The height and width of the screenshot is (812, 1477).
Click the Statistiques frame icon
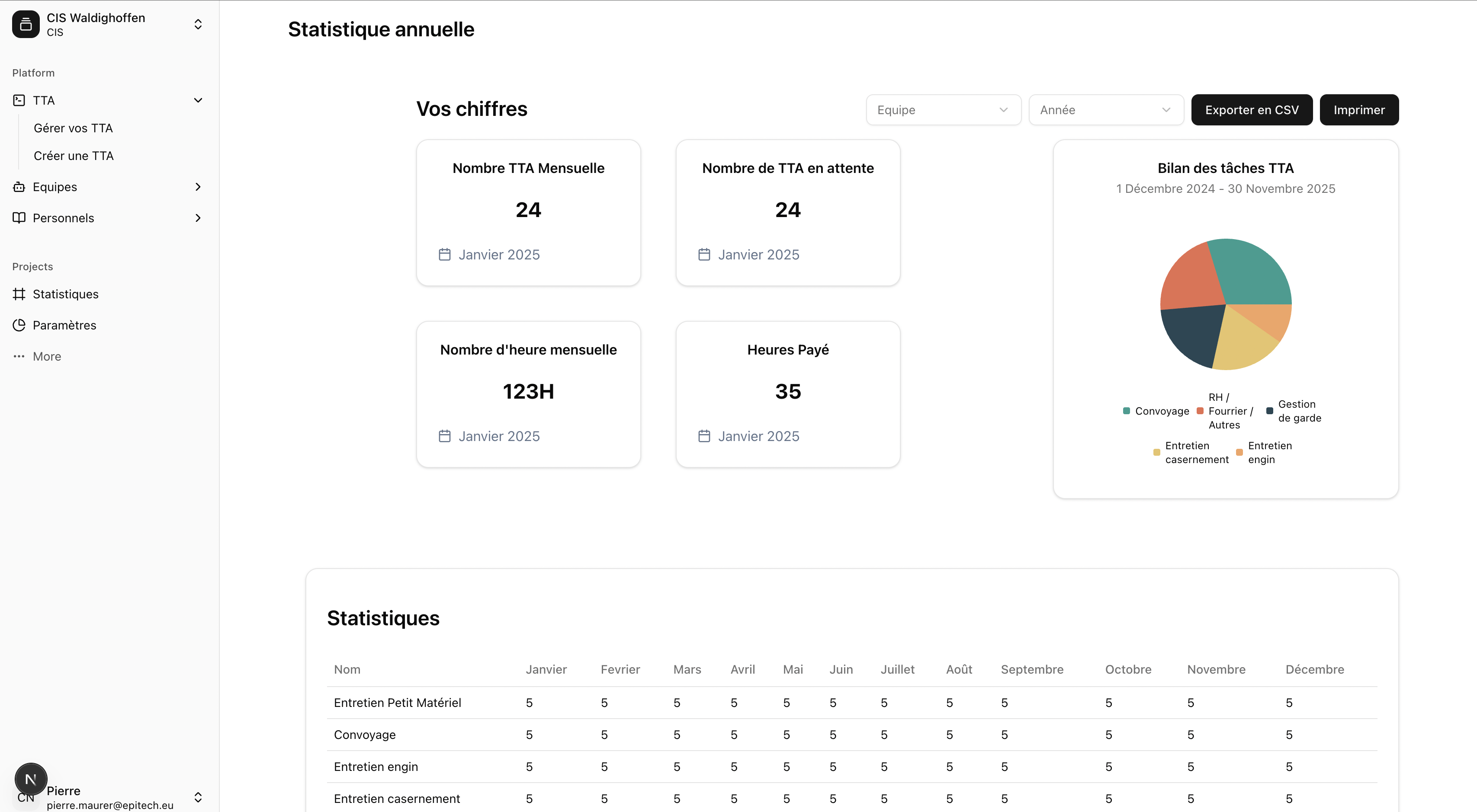(x=19, y=294)
